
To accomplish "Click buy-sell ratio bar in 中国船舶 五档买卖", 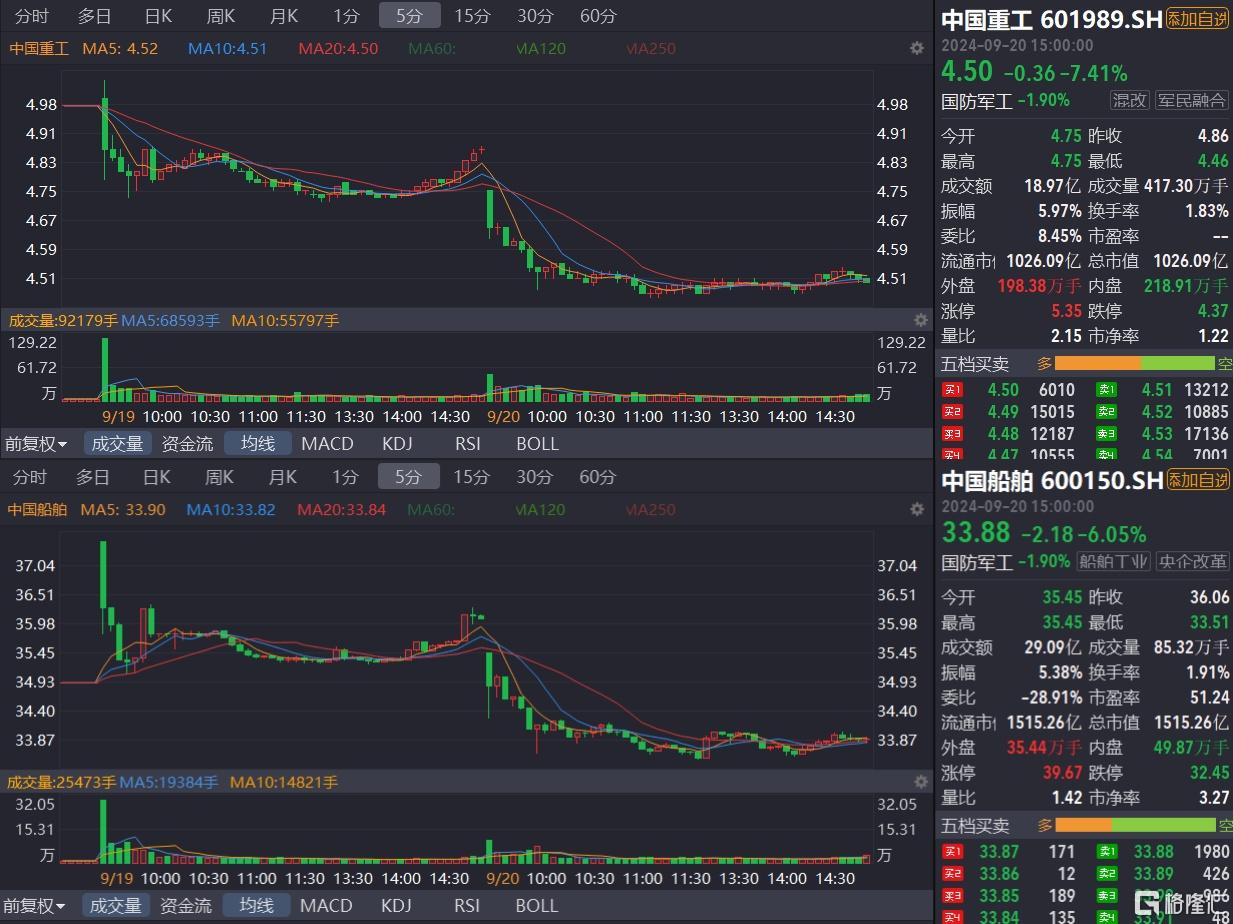I will pos(1135,825).
